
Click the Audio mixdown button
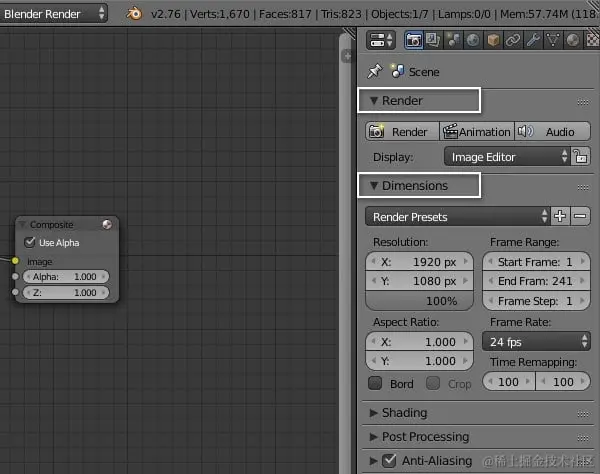(x=552, y=132)
